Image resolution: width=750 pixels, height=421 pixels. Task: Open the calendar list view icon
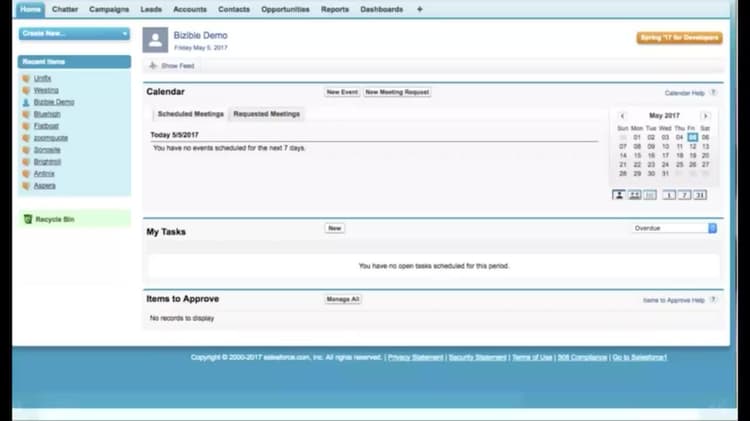(650, 195)
